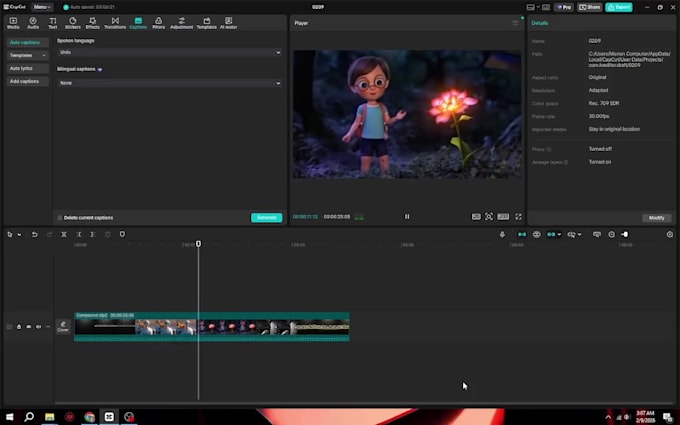Screen dimensions: 680x425
Task: Expand Templates in captions sidebar
Action: point(27,56)
